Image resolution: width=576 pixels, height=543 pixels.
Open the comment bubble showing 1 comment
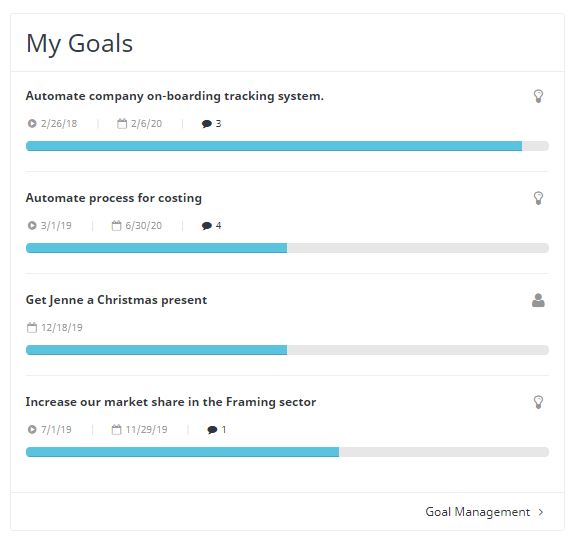point(212,429)
